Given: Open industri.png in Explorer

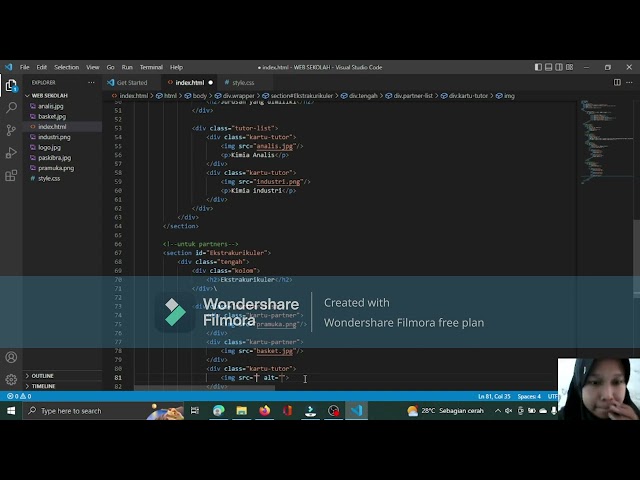Looking at the screenshot, I should [54, 137].
